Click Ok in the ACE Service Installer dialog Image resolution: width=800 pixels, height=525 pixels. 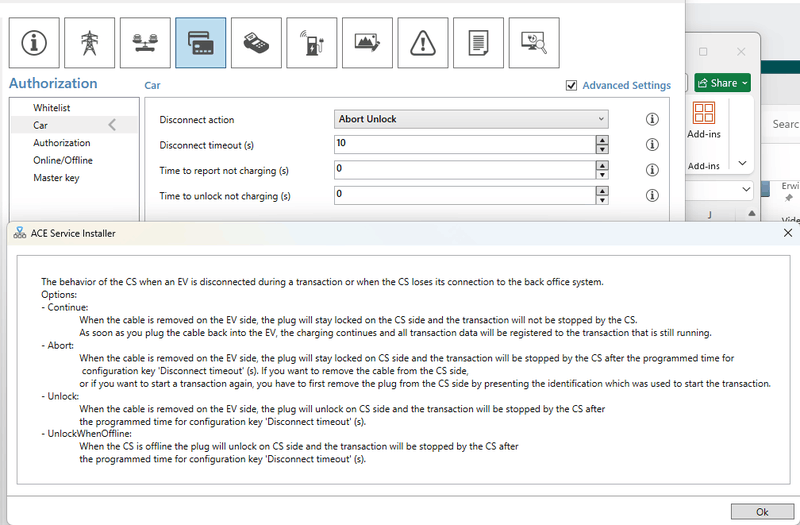coord(762,512)
